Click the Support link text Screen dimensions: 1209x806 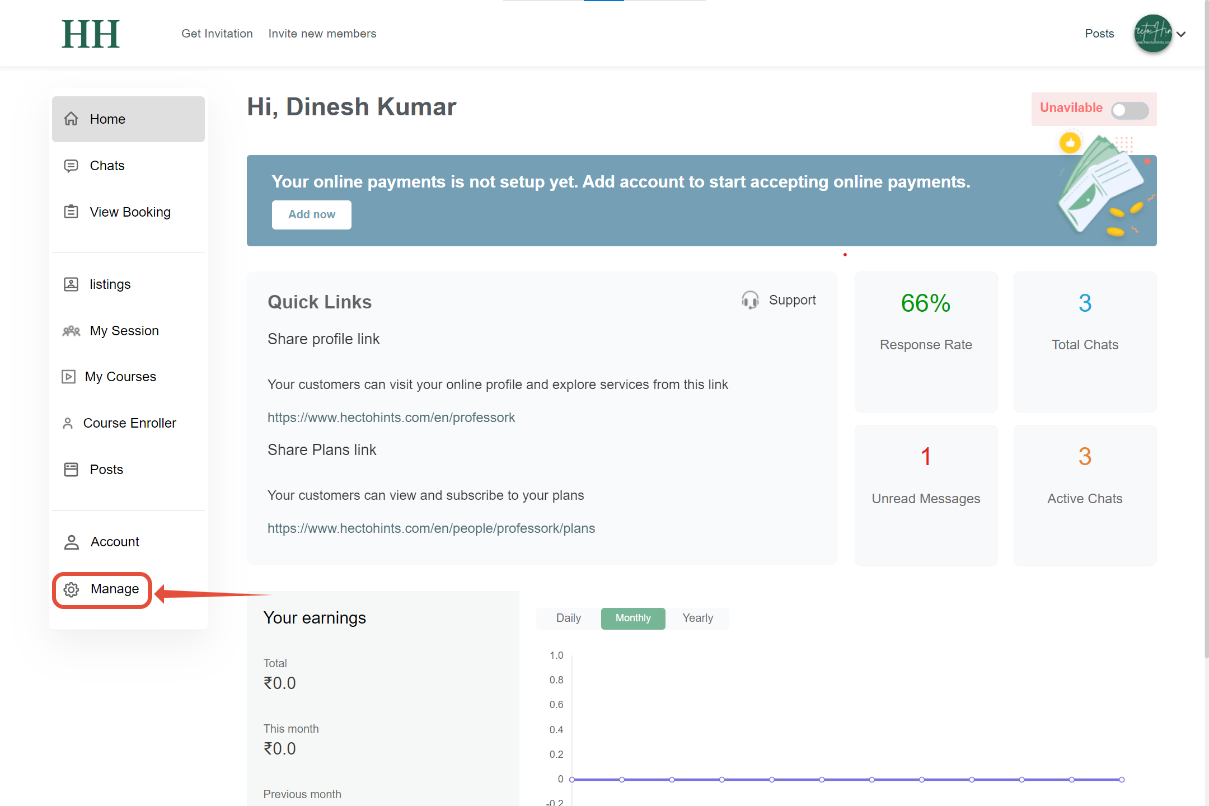click(x=792, y=300)
